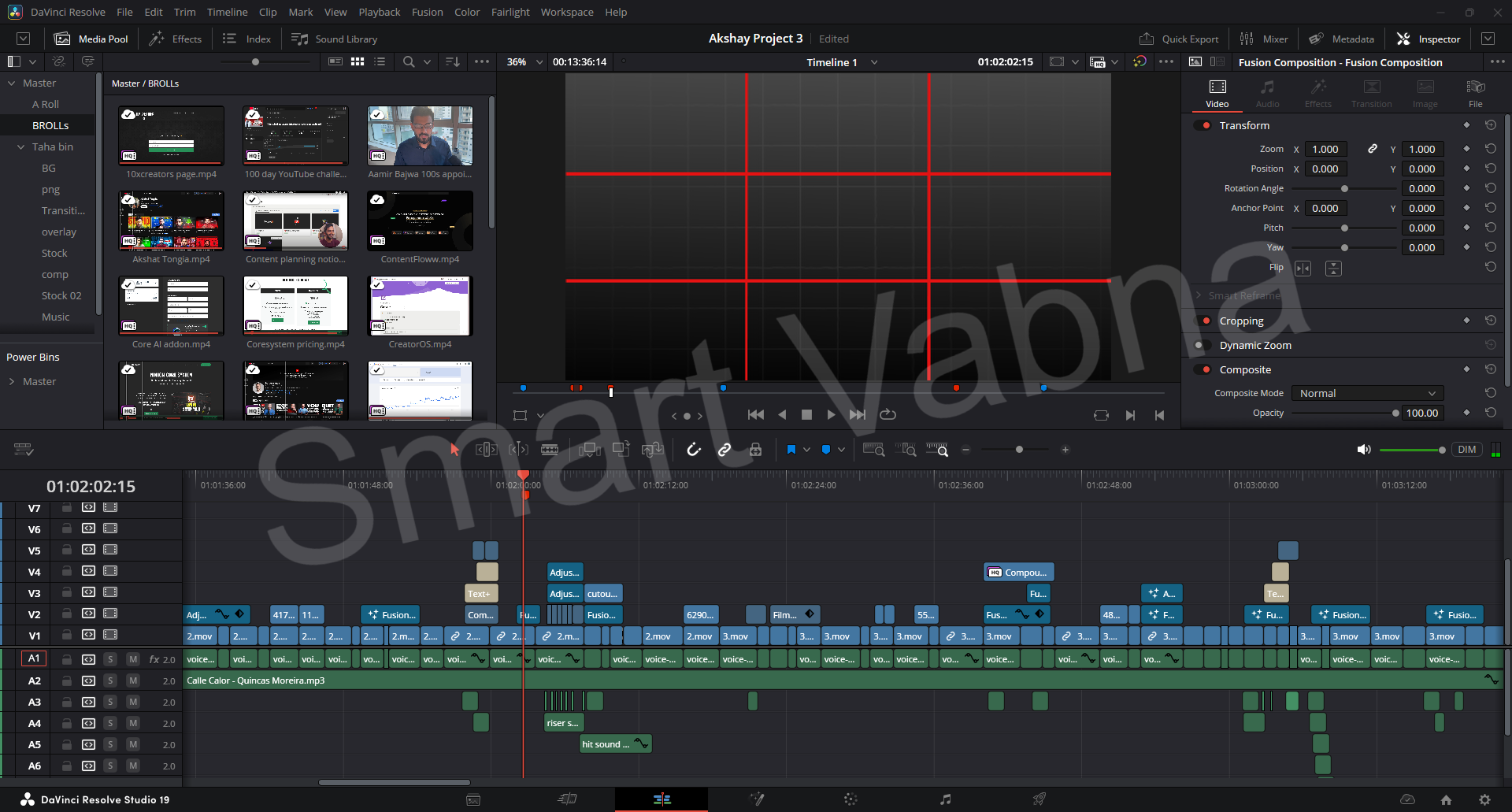Screen dimensions: 1512x812
Task: Activate the Blade Edit Mode tool
Action: (550, 450)
